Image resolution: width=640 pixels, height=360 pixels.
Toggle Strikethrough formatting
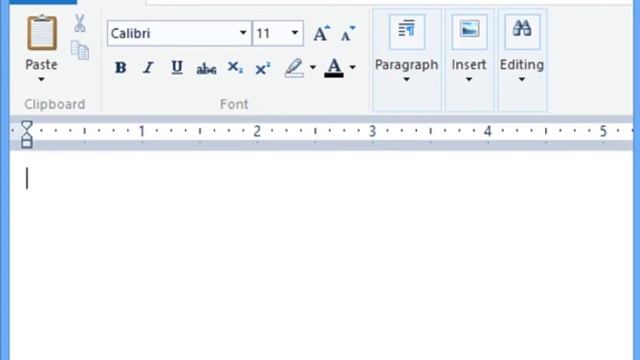(x=206, y=69)
